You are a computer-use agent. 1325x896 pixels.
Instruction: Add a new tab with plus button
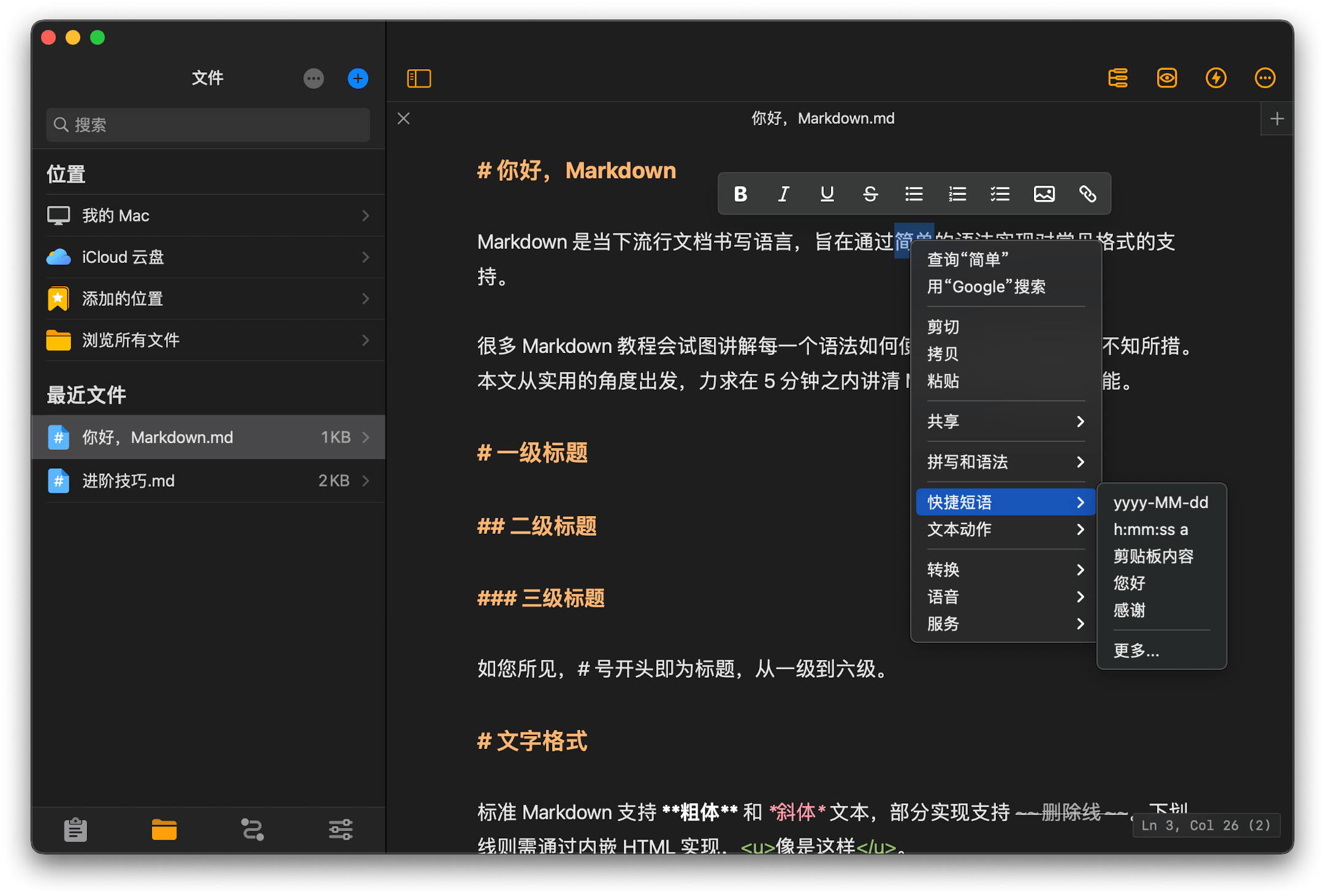pyautogui.click(x=1277, y=118)
